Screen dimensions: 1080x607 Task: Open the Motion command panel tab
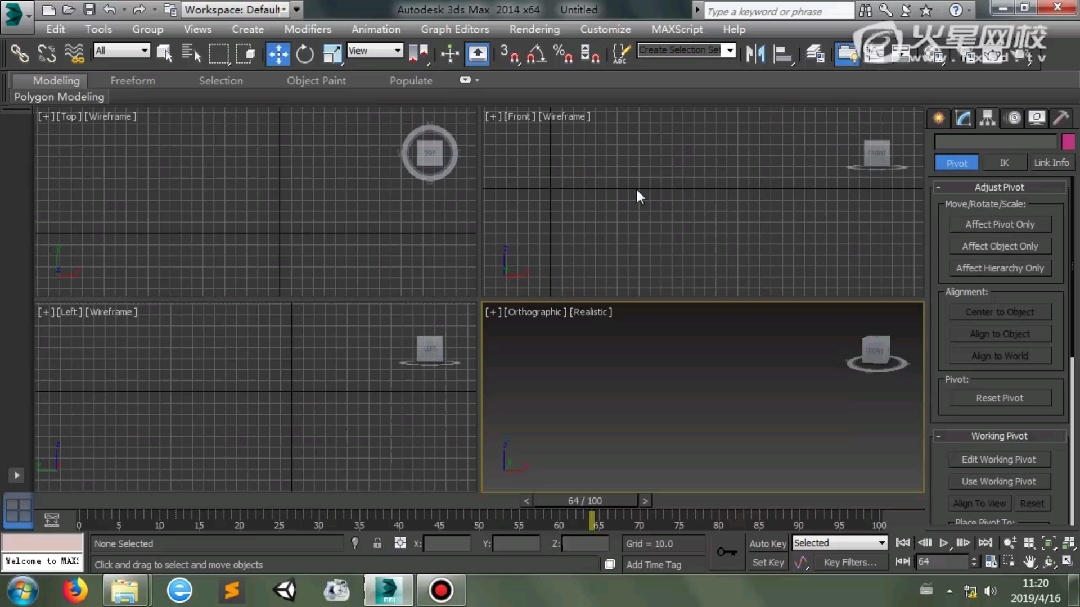coord(1012,119)
